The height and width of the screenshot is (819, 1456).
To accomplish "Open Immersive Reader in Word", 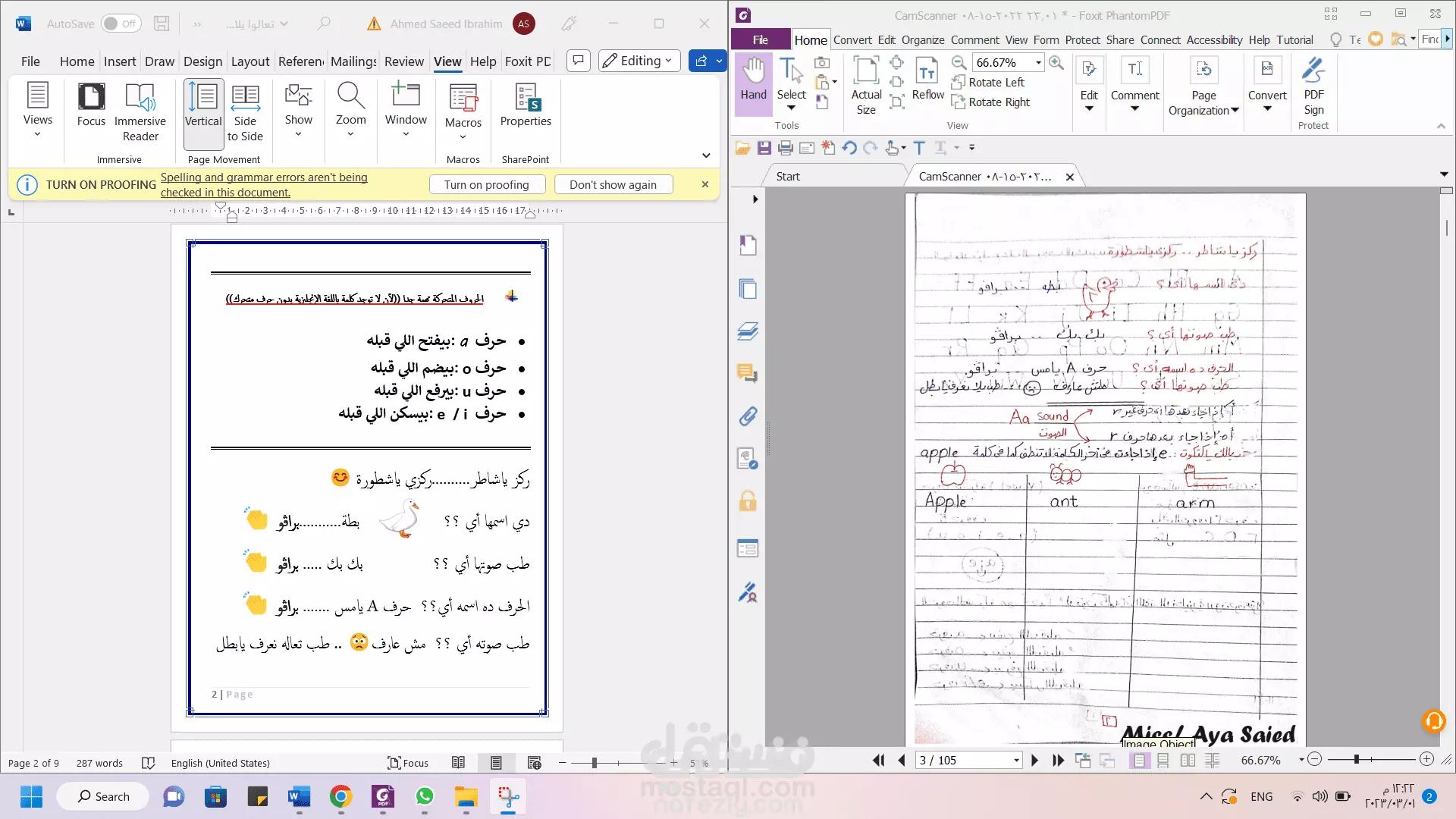I will pos(140,112).
